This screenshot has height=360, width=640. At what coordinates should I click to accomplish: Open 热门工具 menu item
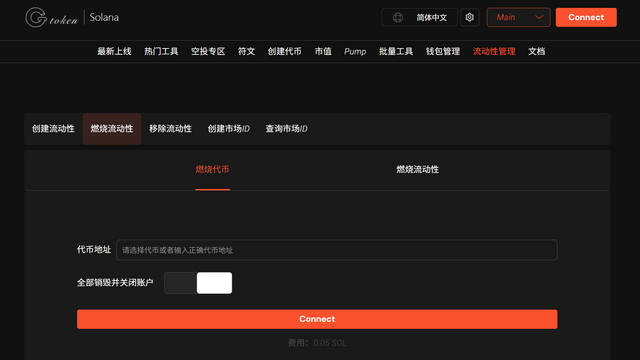click(161, 51)
